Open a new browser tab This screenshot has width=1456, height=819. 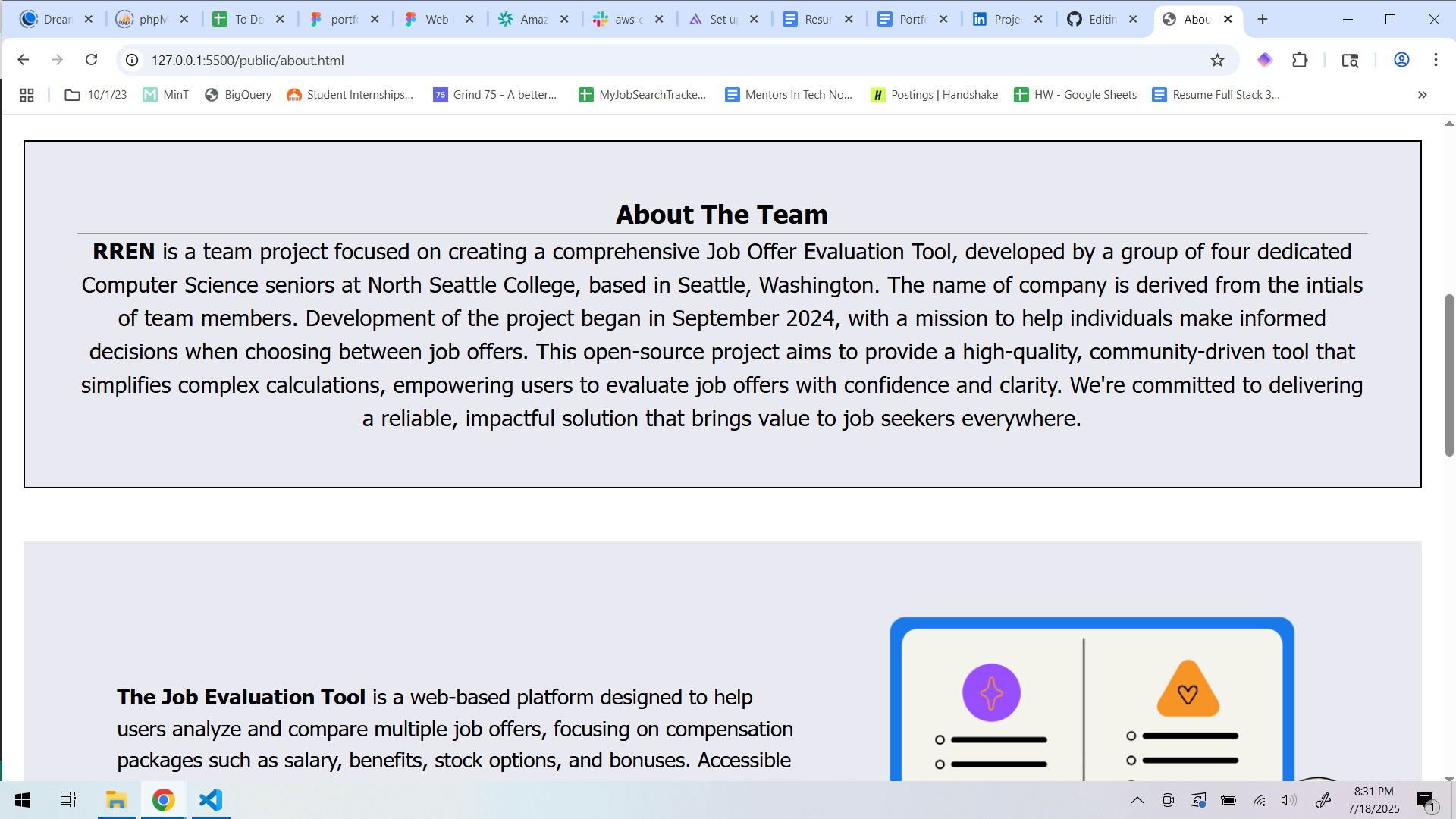1263,20
